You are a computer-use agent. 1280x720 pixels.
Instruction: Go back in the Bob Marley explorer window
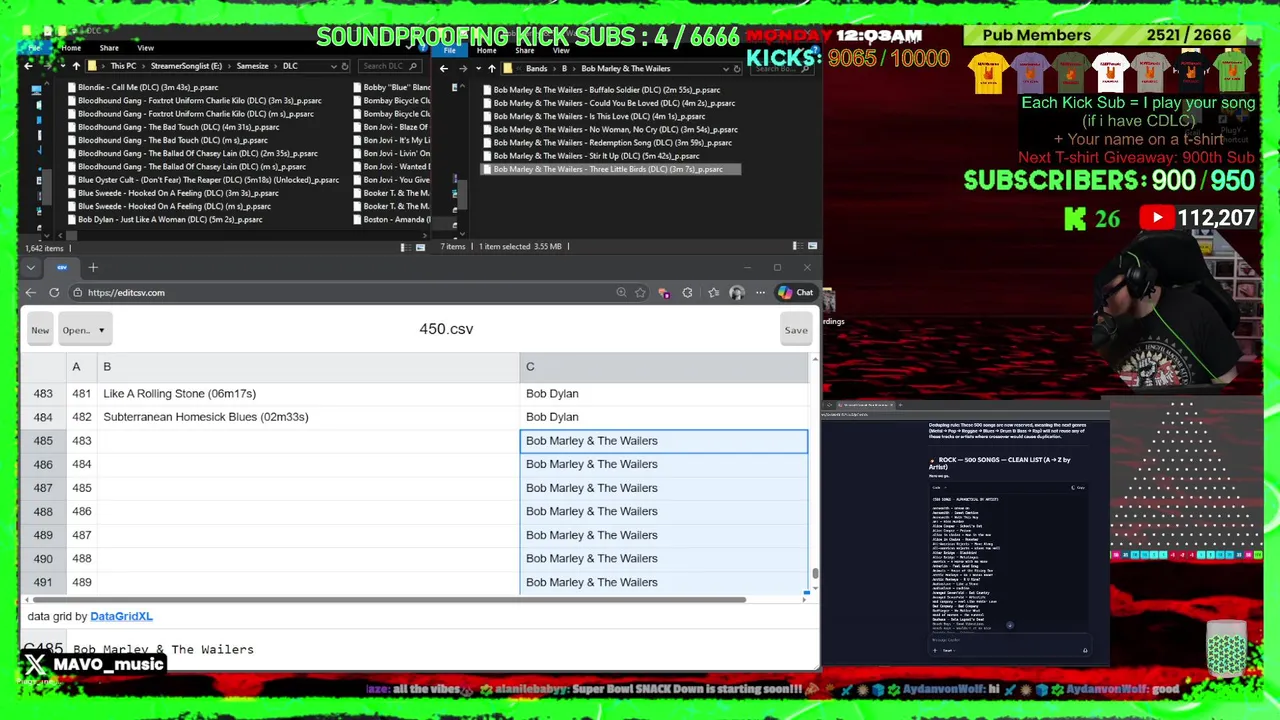444,69
